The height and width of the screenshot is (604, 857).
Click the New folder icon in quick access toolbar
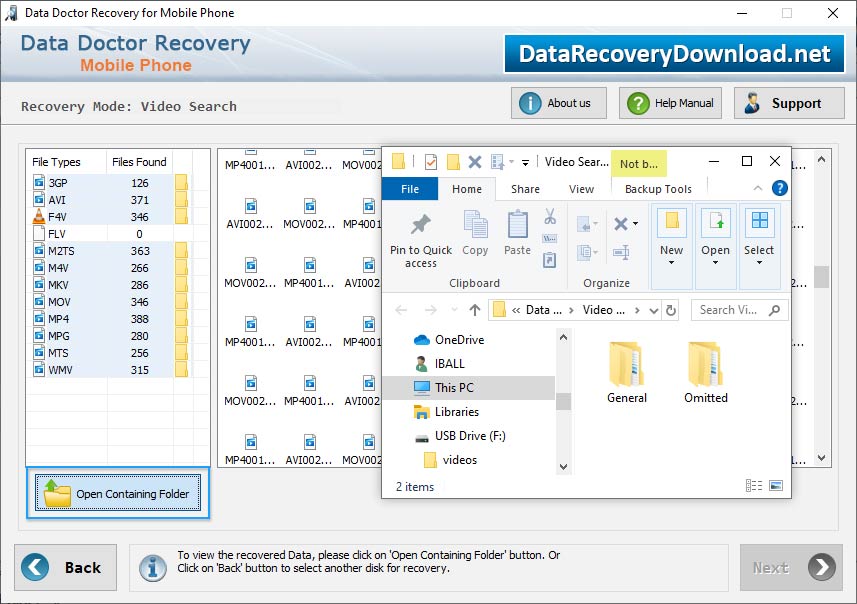(453, 162)
